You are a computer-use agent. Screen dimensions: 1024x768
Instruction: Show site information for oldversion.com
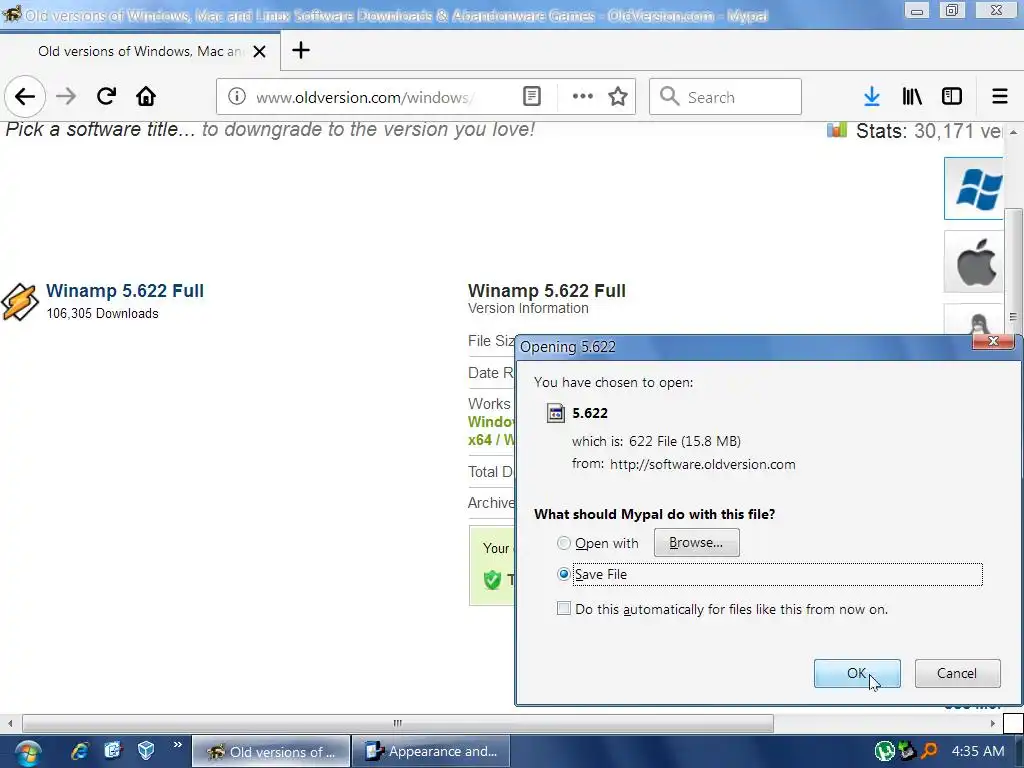click(x=236, y=97)
